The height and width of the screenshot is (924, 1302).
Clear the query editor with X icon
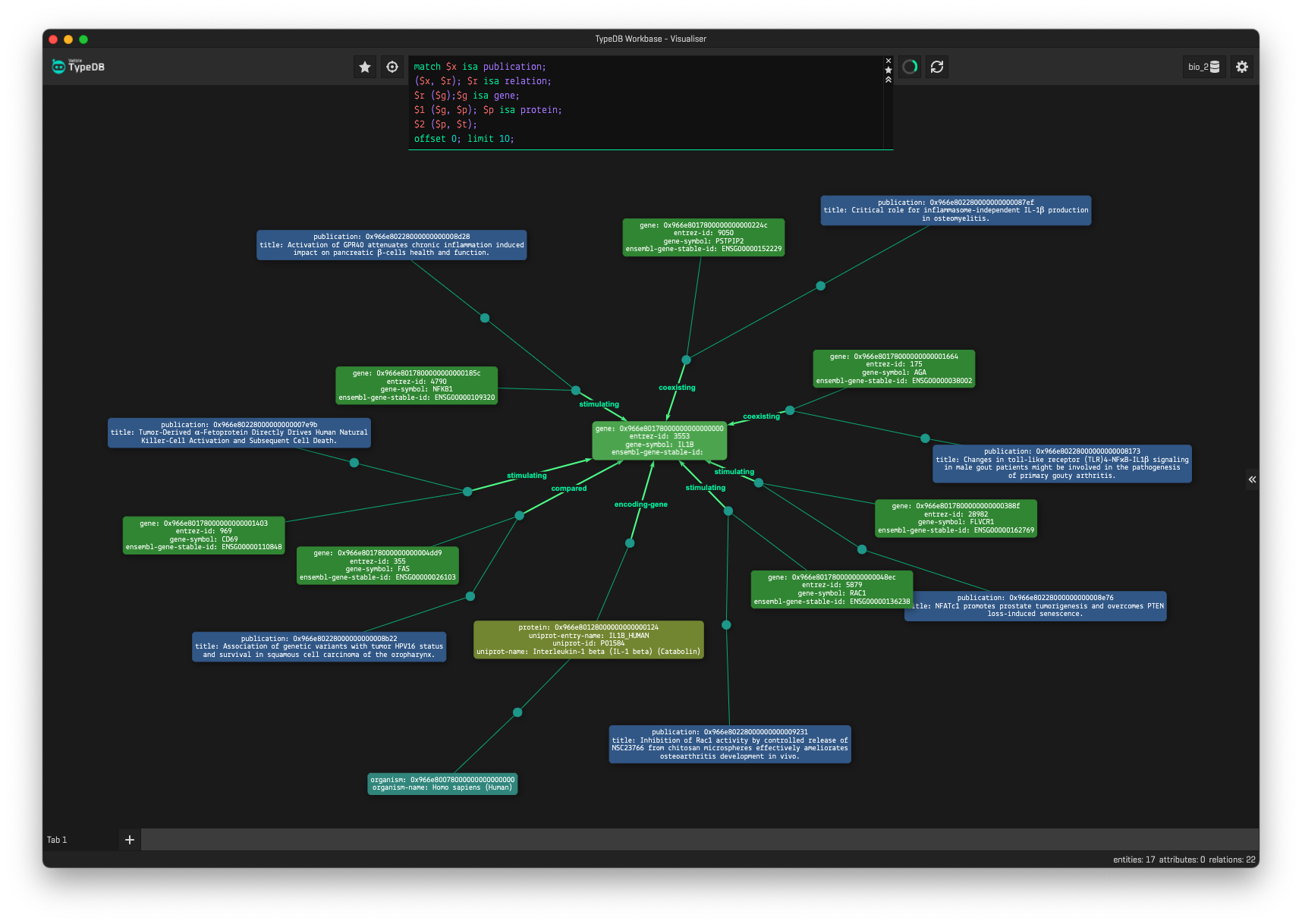pos(888,60)
